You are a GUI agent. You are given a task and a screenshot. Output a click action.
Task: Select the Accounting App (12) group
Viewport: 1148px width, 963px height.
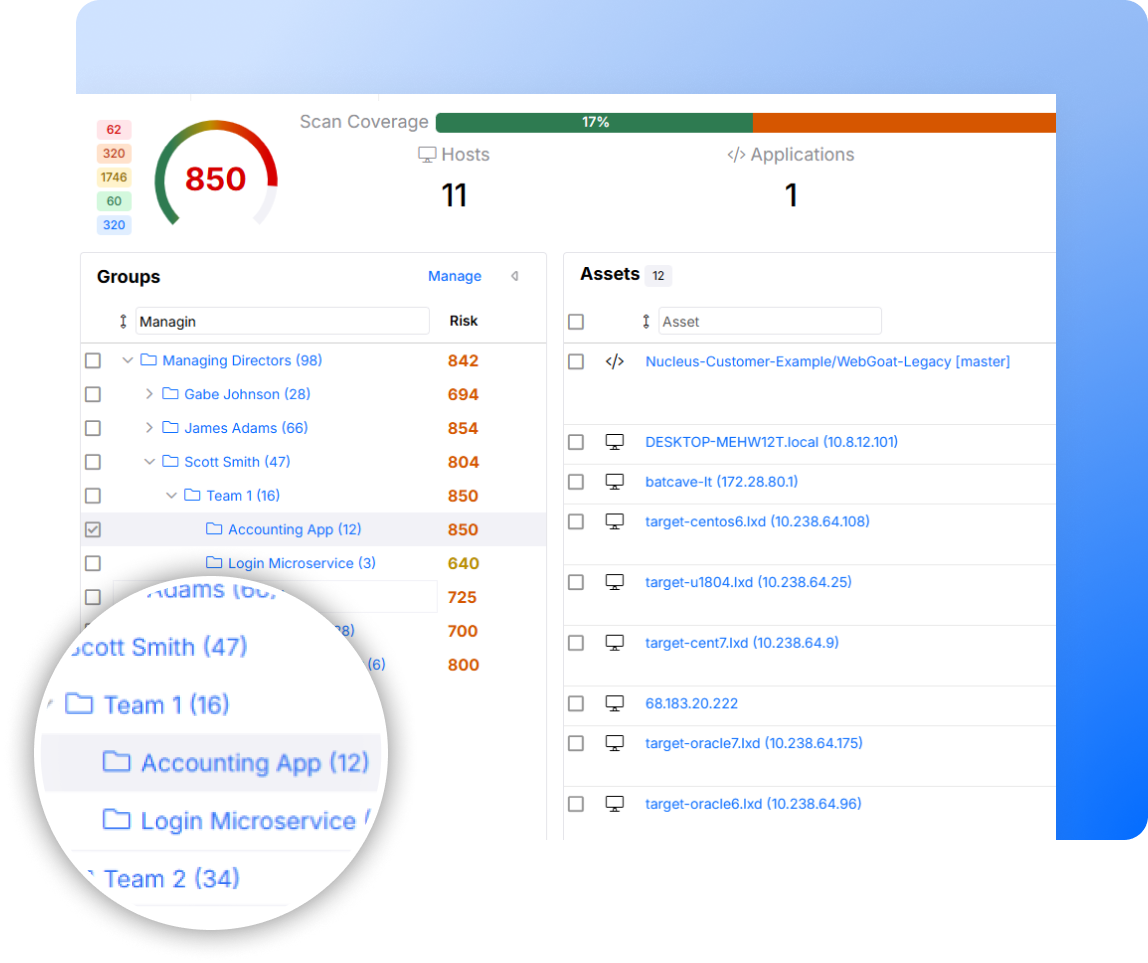point(294,529)
